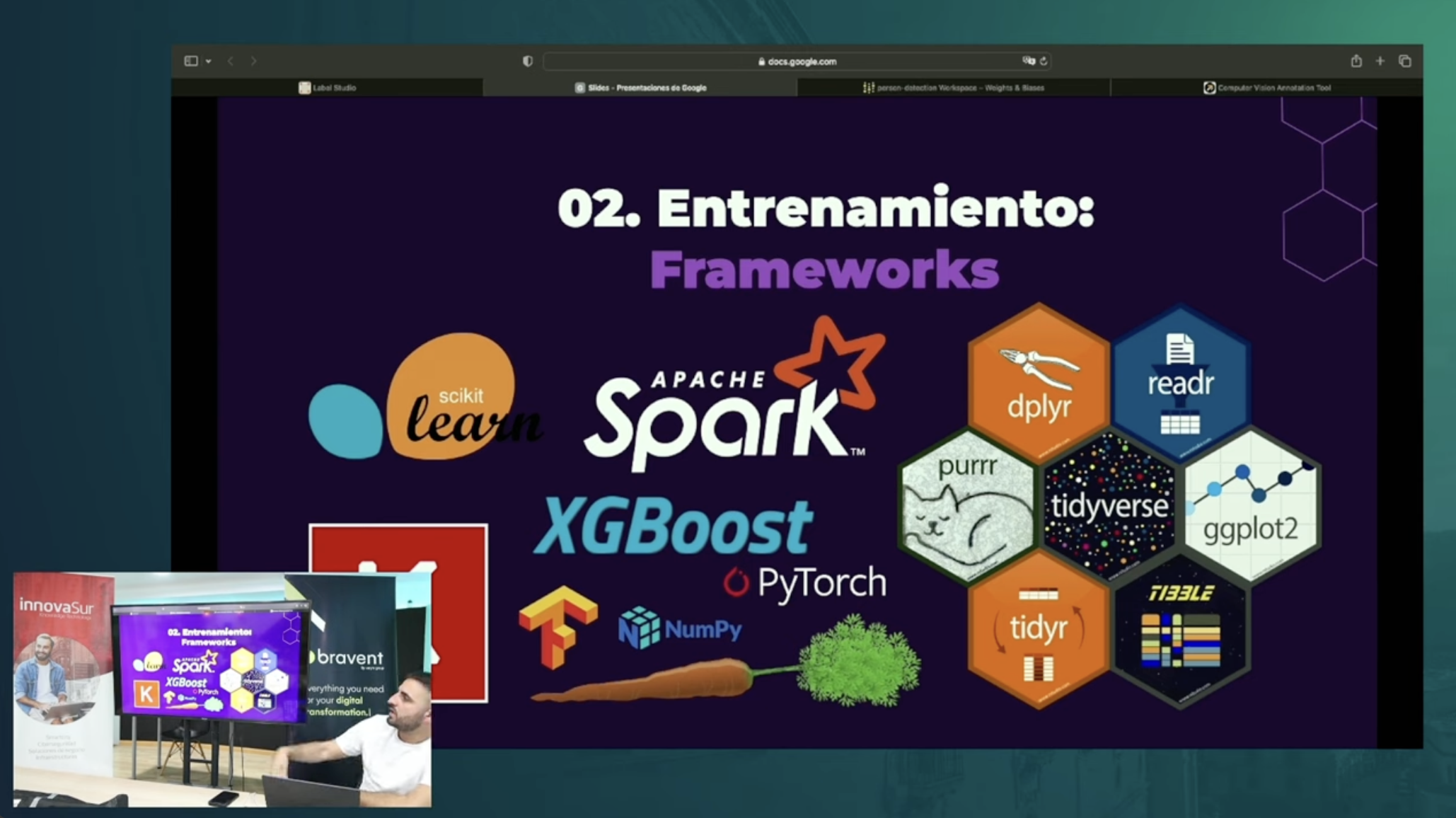Select the dplyr hexagon sticker

1039,383
